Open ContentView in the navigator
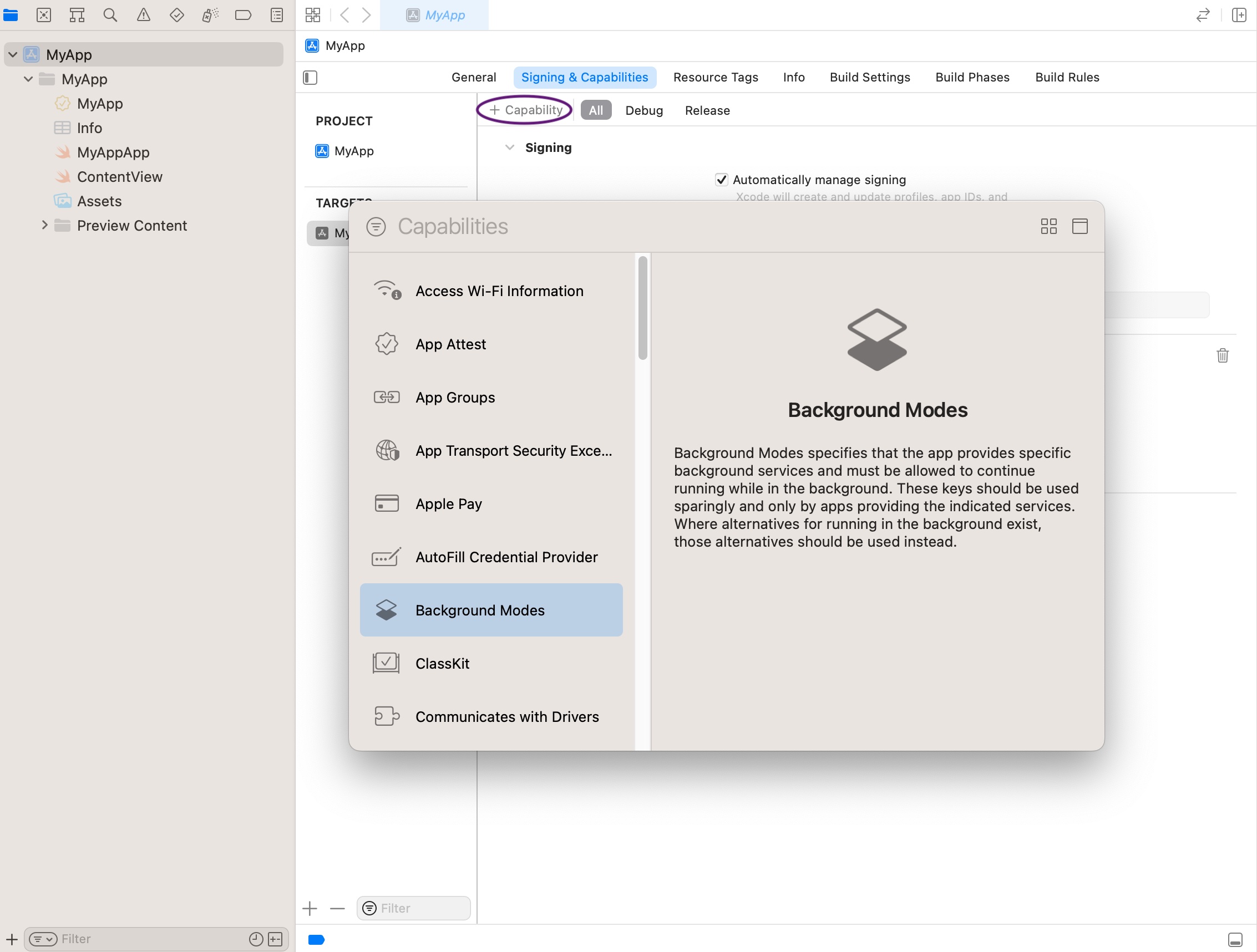 [119, 177]
